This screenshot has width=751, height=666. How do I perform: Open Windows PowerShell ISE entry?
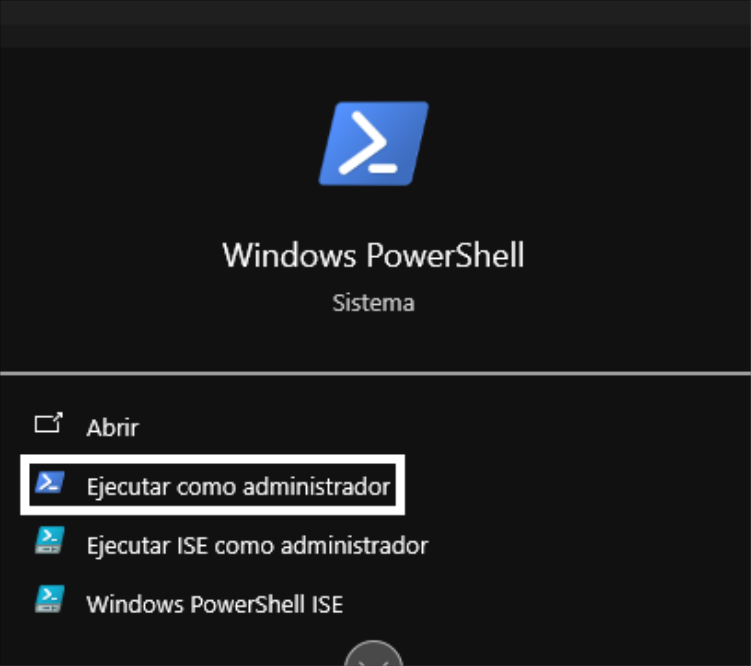214,604
